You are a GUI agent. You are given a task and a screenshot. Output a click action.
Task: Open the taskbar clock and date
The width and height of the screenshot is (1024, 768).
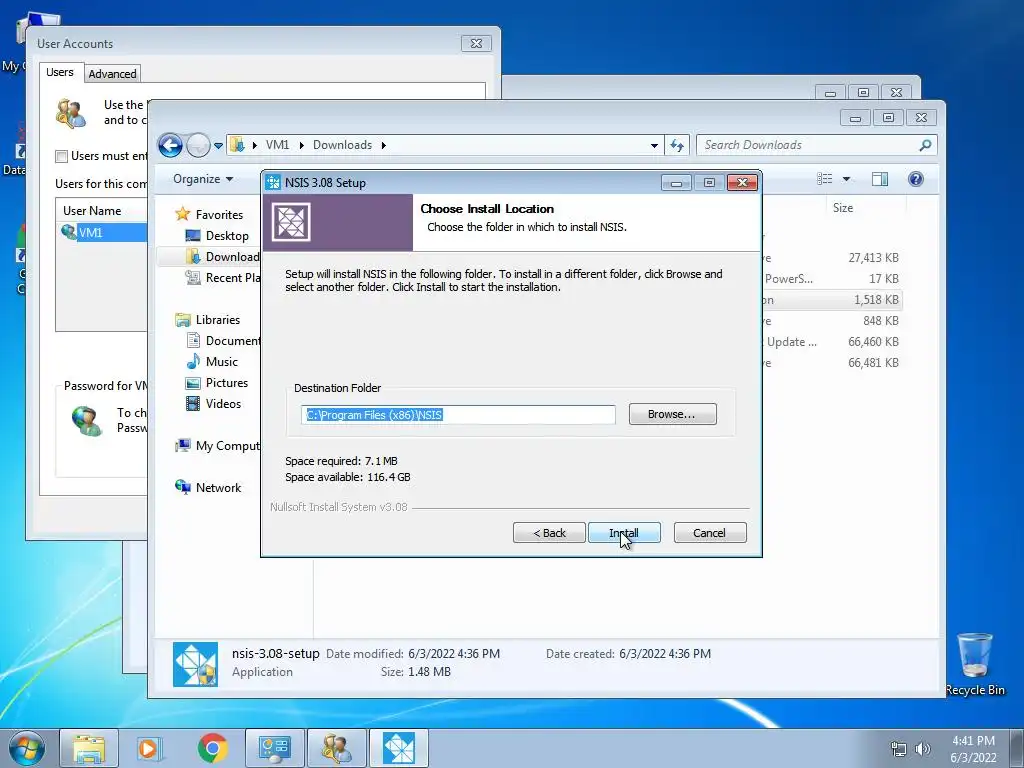coord(973,749)
